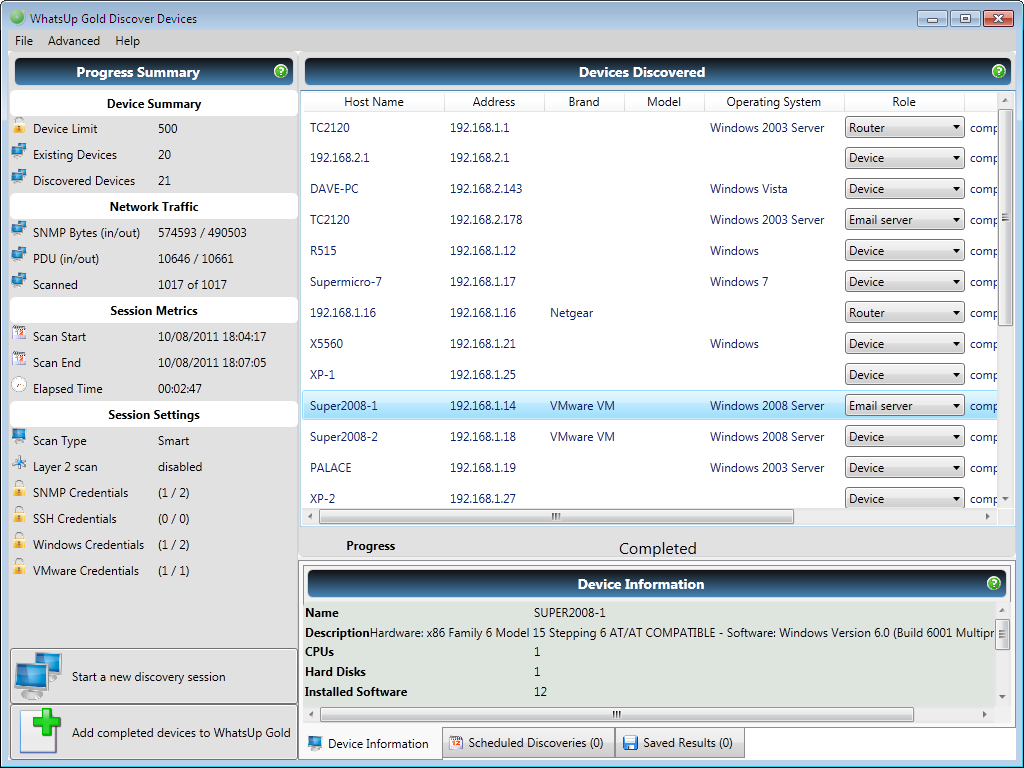Viewport: 1024px width, 768px height.
Task: Click the calendar icon beside Scan End
Action: tap(19, 360)
